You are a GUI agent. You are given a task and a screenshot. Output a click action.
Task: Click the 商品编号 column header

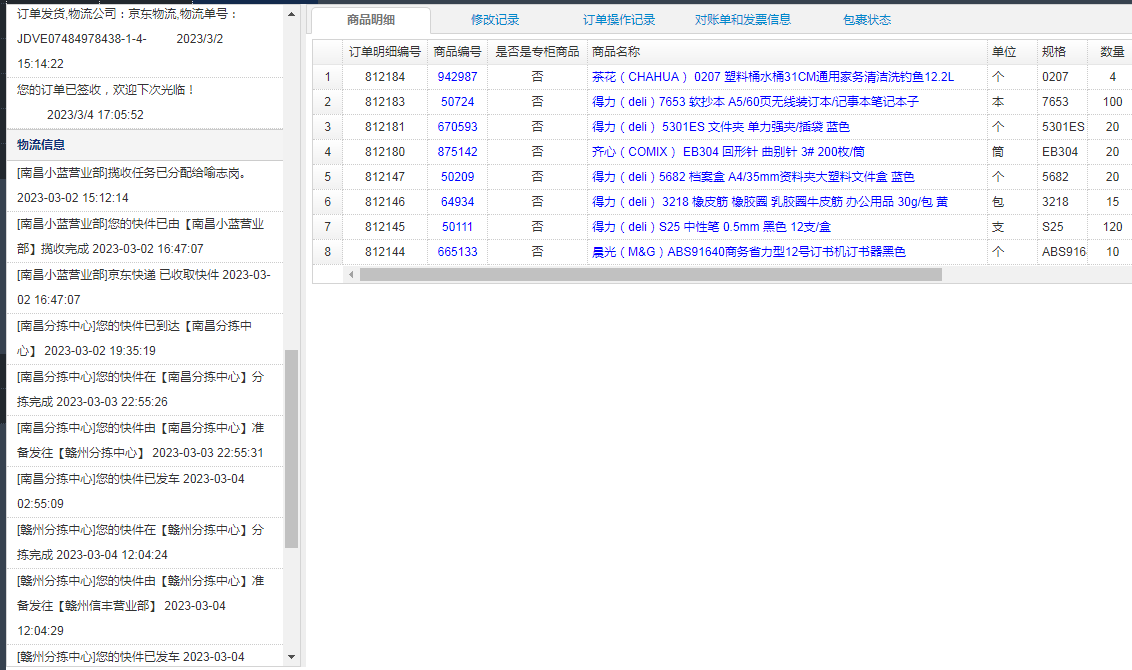[457, 52]
